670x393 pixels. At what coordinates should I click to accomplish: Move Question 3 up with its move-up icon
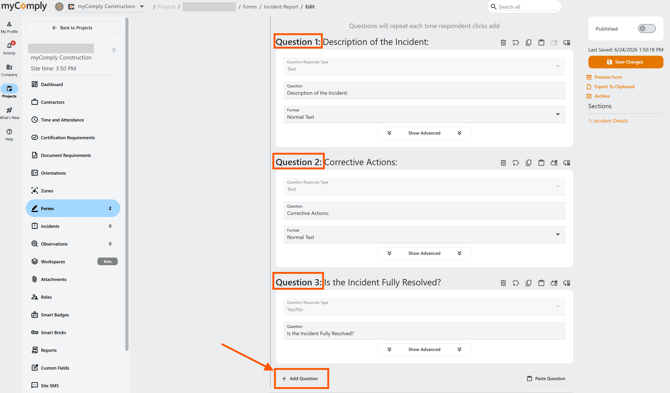[554, 283]
